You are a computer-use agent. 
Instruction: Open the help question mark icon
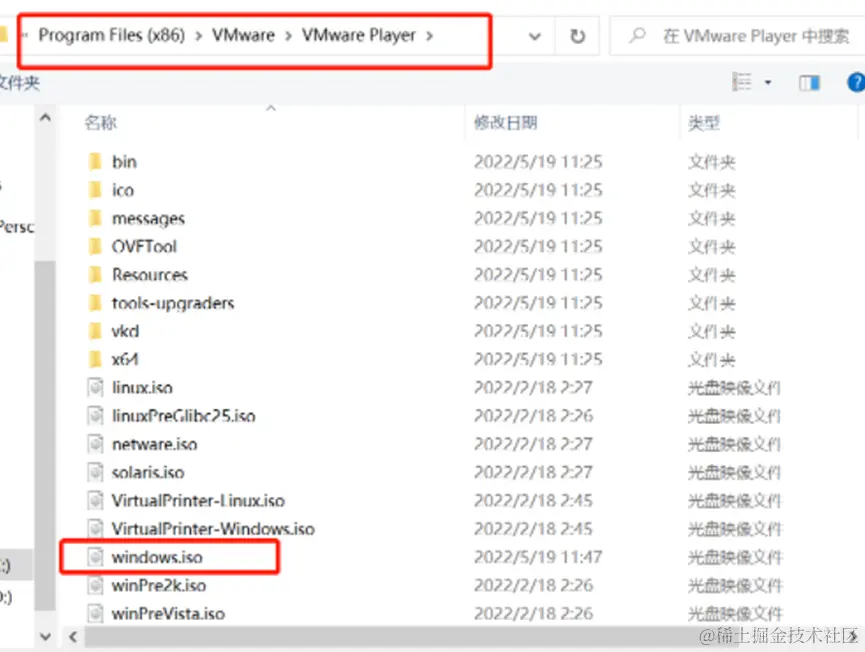(x=856, y=83)
